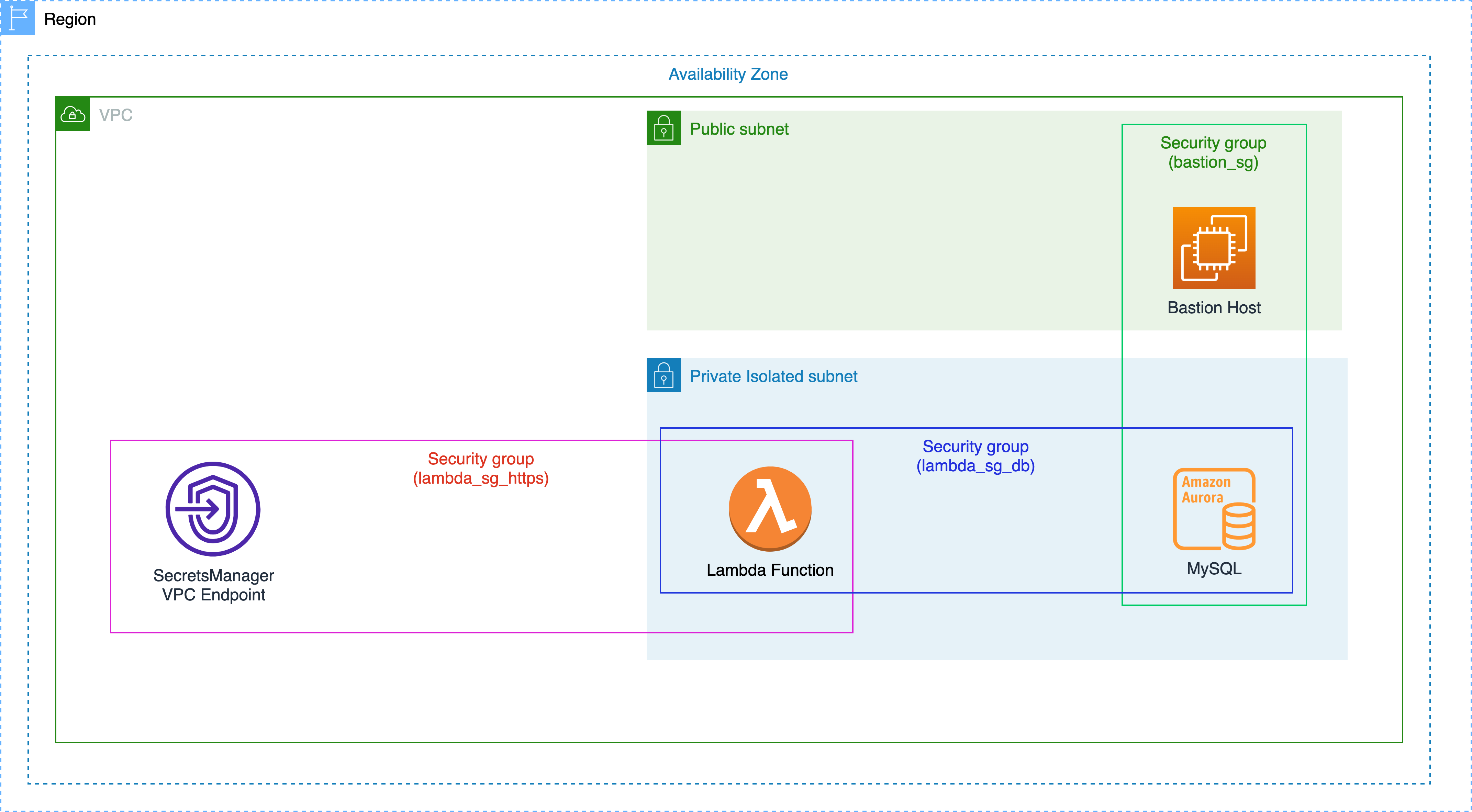Select the lambda_sg_db security group label

coord(975,456)
